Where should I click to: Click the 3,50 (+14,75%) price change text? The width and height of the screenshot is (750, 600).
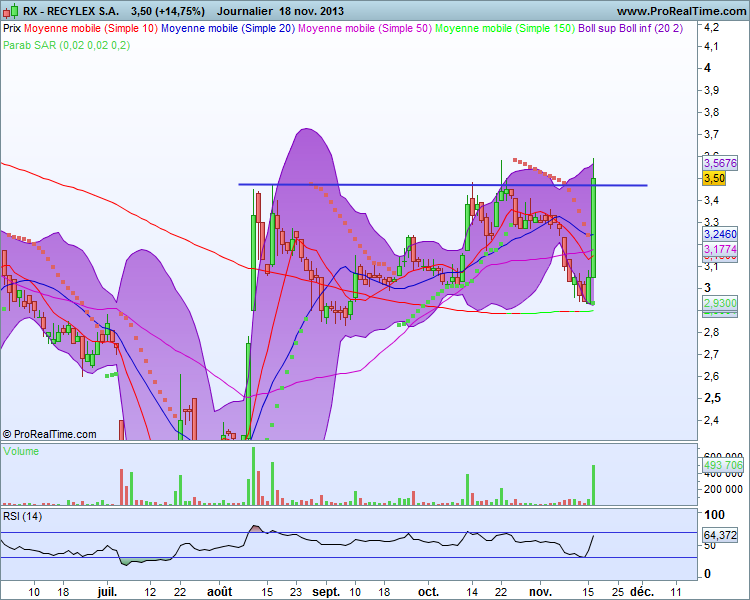click(168, 11)
